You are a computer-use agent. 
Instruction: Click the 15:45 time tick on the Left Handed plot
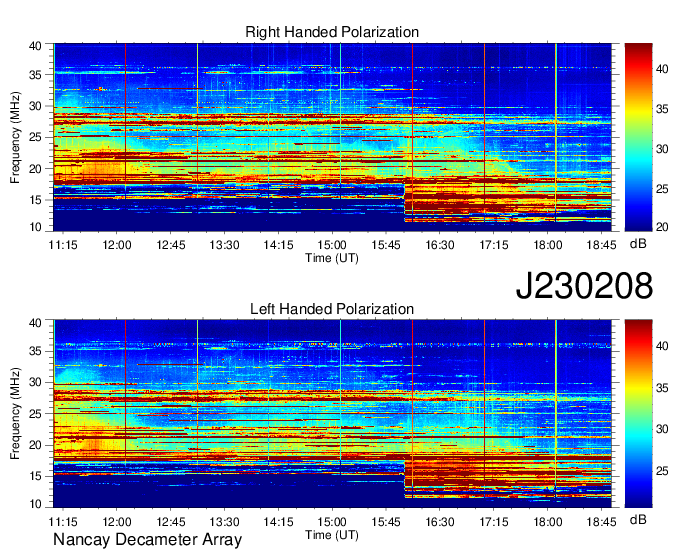click(x=386, y=522)
